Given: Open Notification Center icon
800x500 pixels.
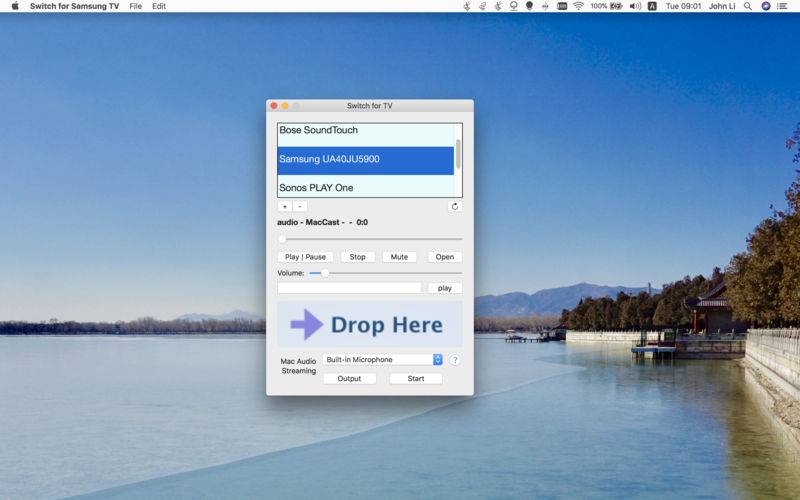Looking at the screenshot, I should coord(782,6).
